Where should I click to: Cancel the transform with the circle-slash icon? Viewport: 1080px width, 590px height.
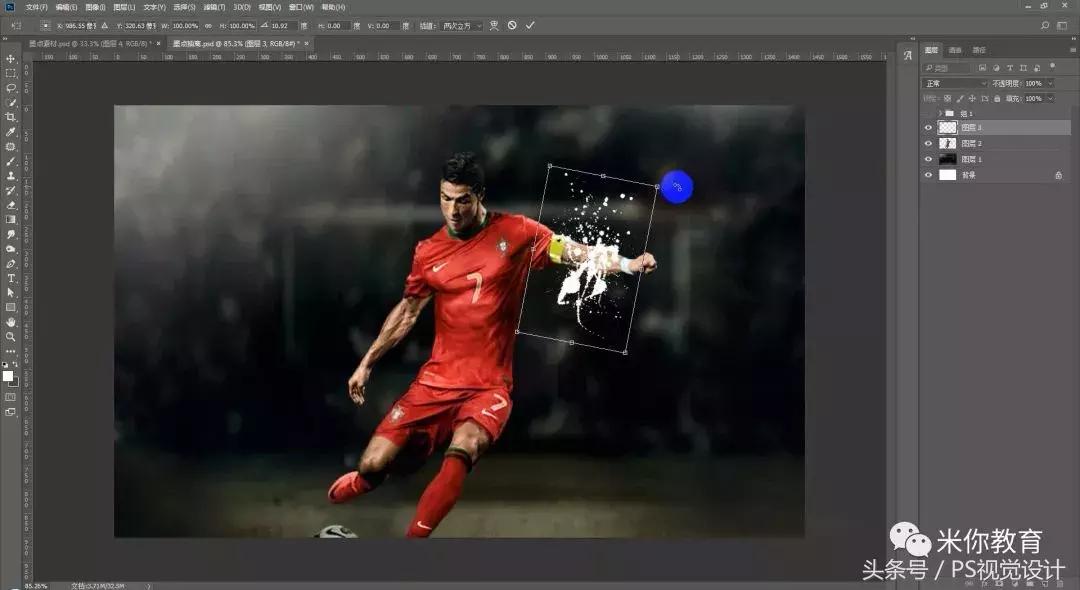512,25
